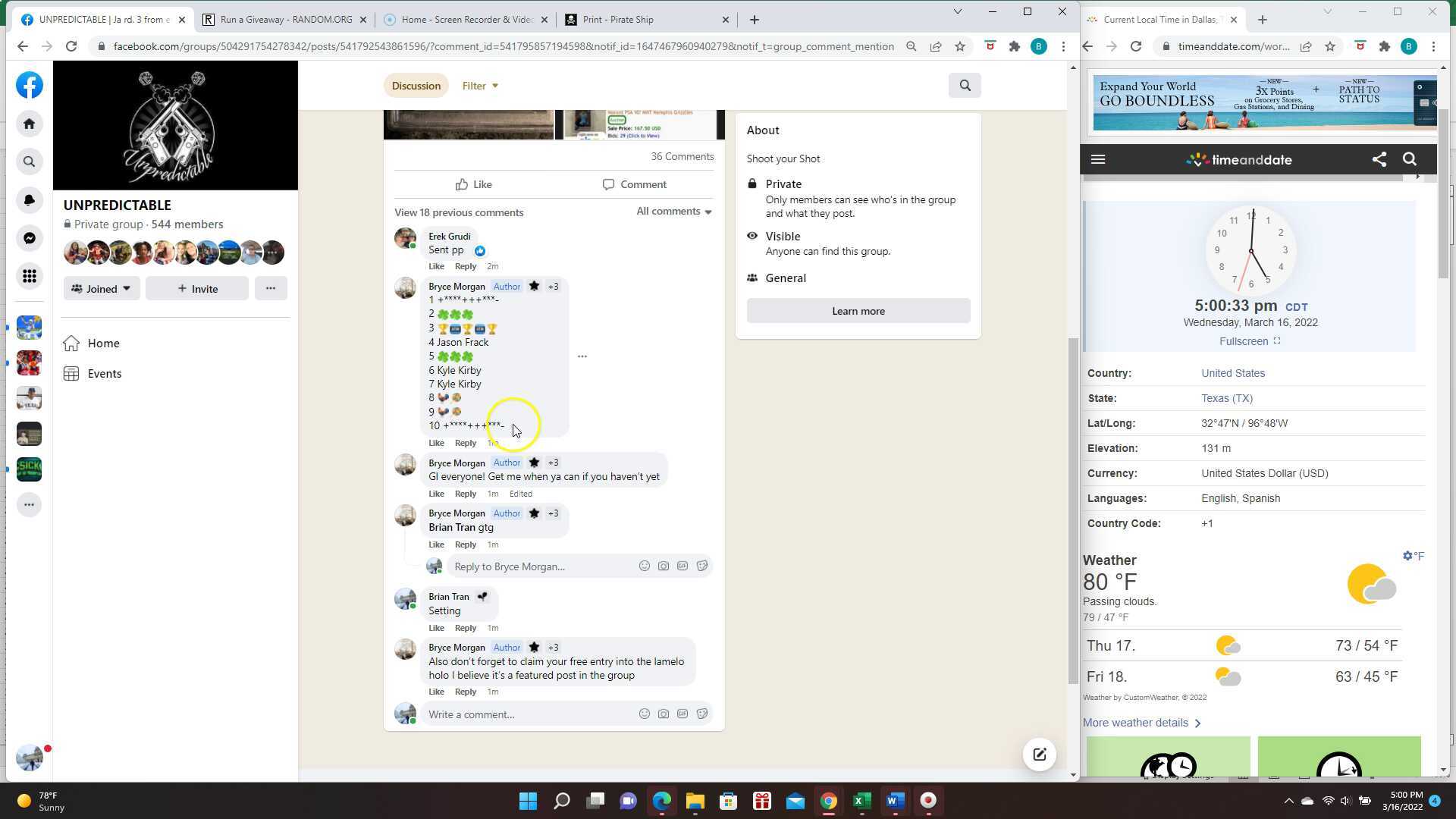The width and height of the screenshot is (1456, 819).
Task: Open Facebook Messenger icon in left sidebar
Action: 29,238
